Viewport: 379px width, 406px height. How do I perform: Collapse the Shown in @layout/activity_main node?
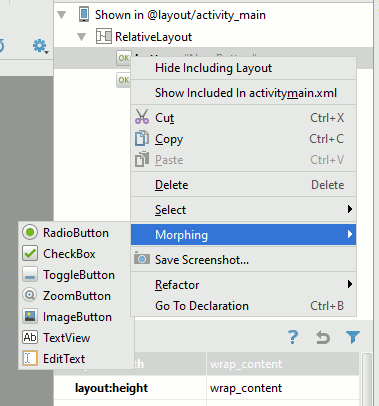pos(62,15)
